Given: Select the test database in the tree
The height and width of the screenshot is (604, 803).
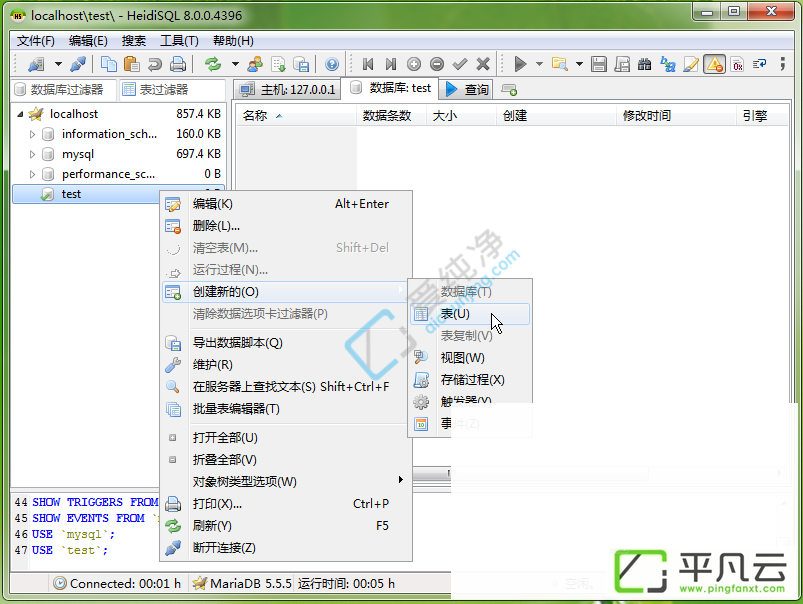Looking at the screenshot, I should [x=71, y=194].
